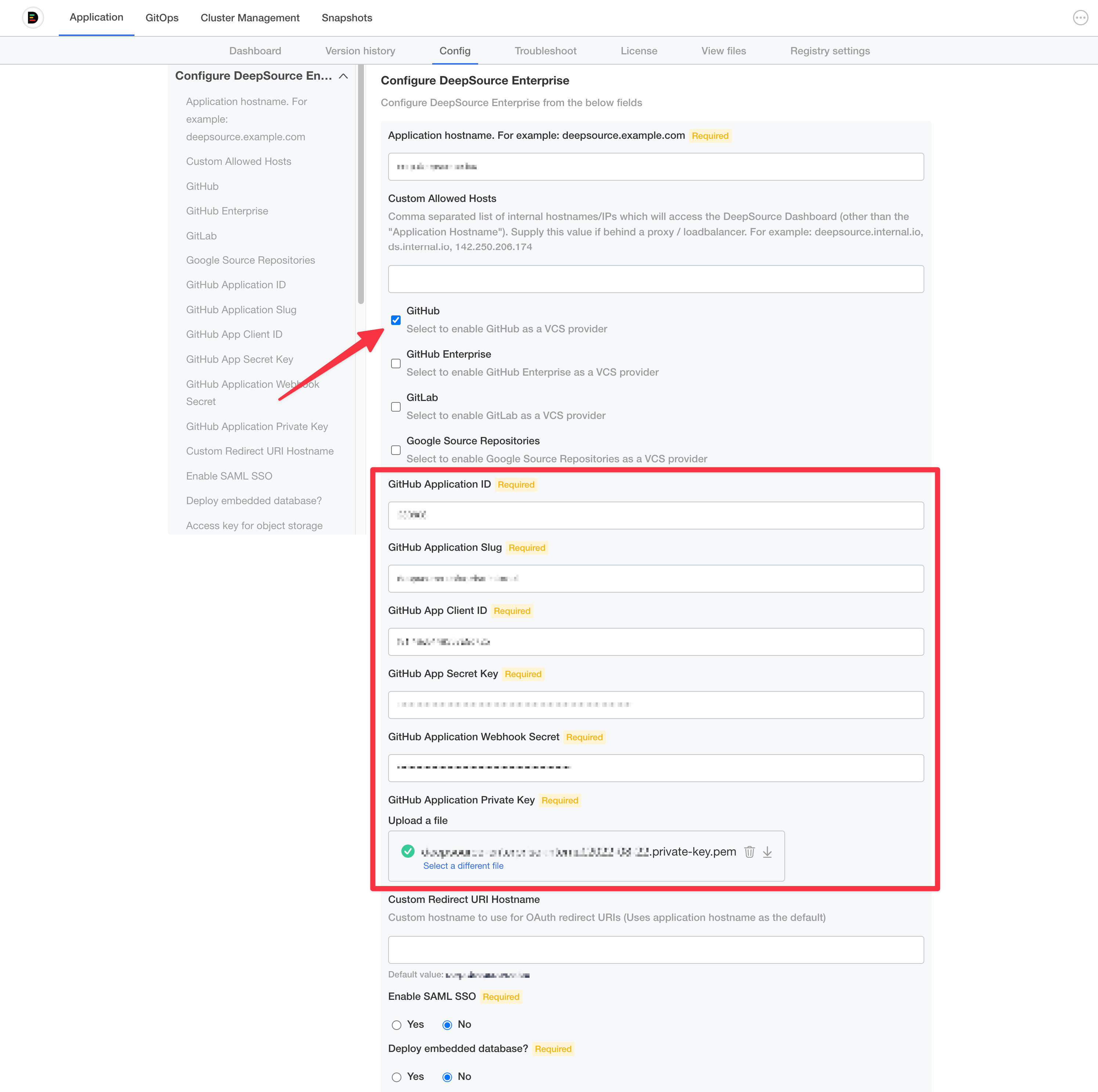This screenshot has height=1092, width=1098.
Task: Uncheck the GitHub VCS provider checkbox
Action: coord(396,321)
